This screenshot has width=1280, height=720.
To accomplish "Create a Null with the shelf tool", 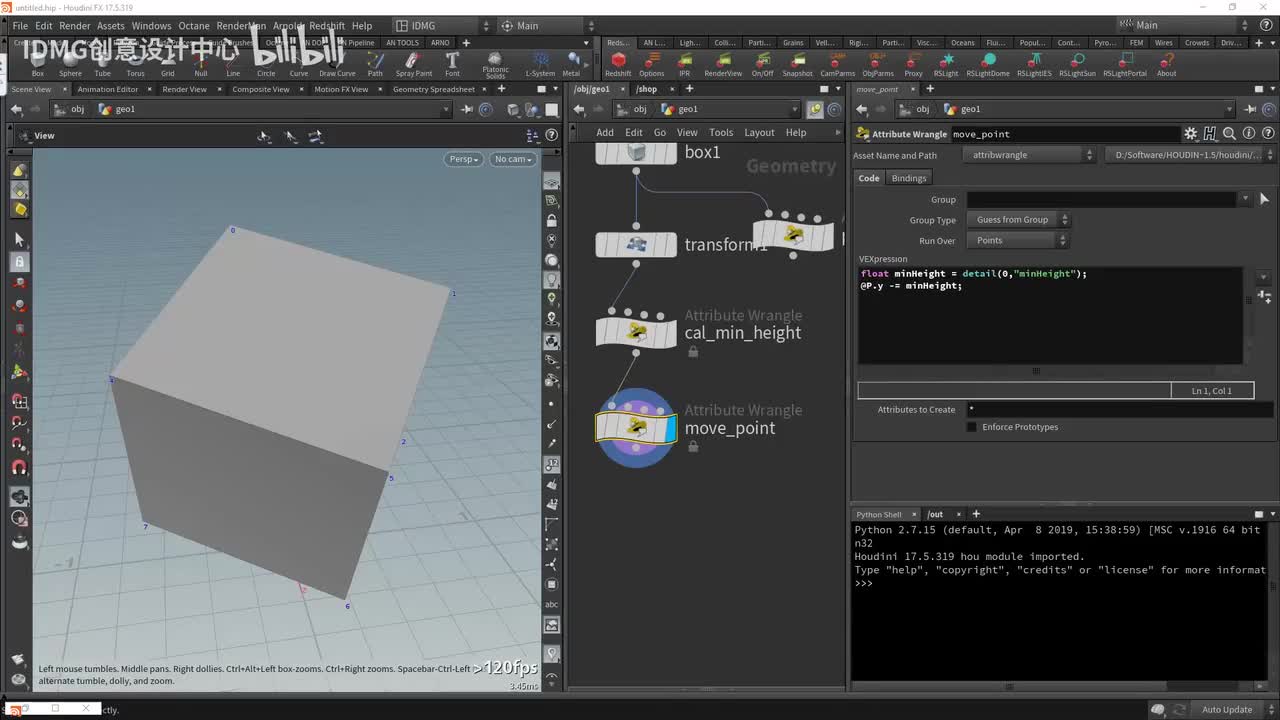I will (x=201, y=66).
